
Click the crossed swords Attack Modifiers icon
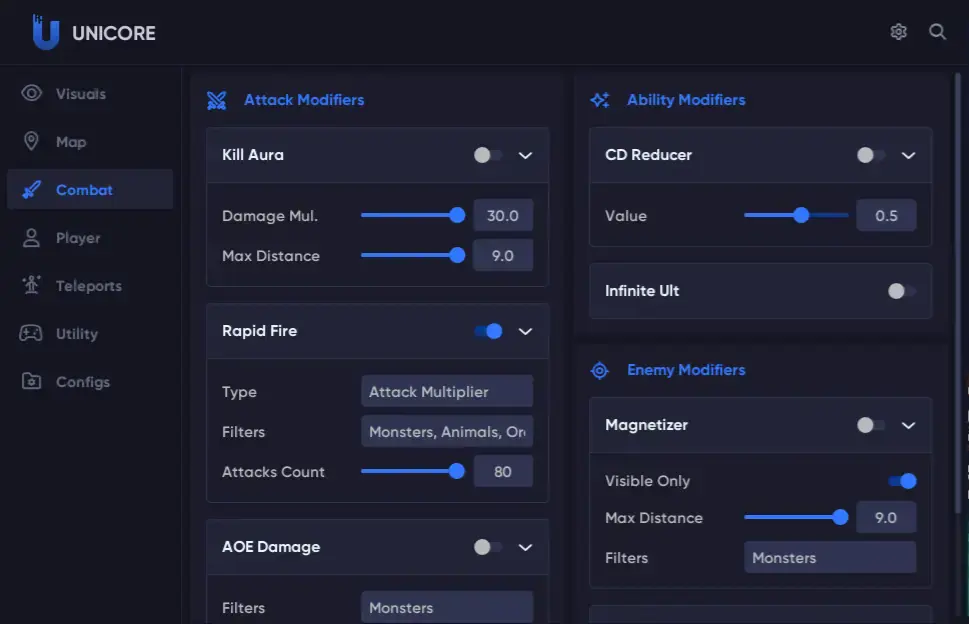(x=217, y=100)
